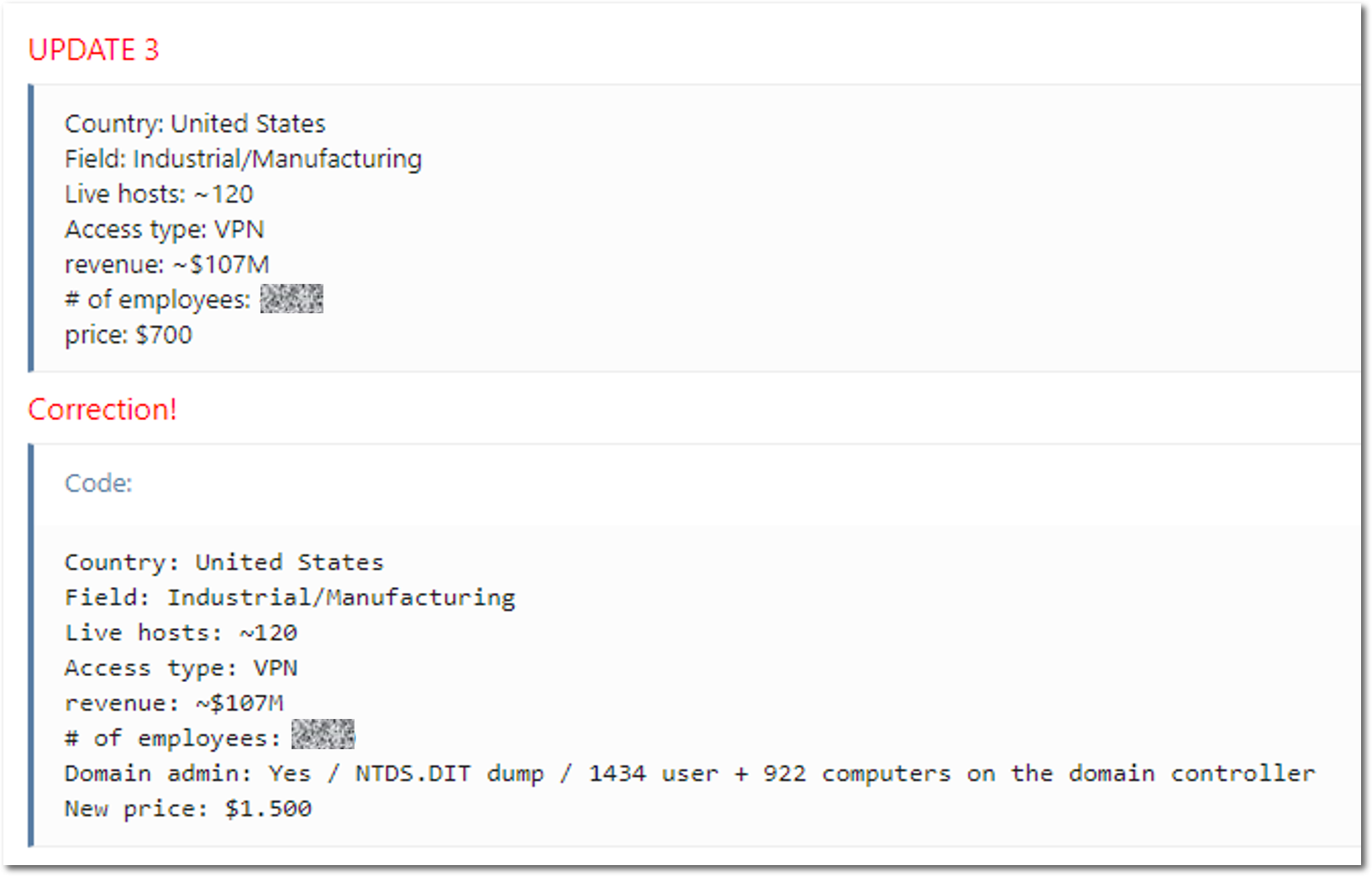Click the Domain admin: Yes text
This screenshot has height=876, width=1372.
click(x=187, y=774)
